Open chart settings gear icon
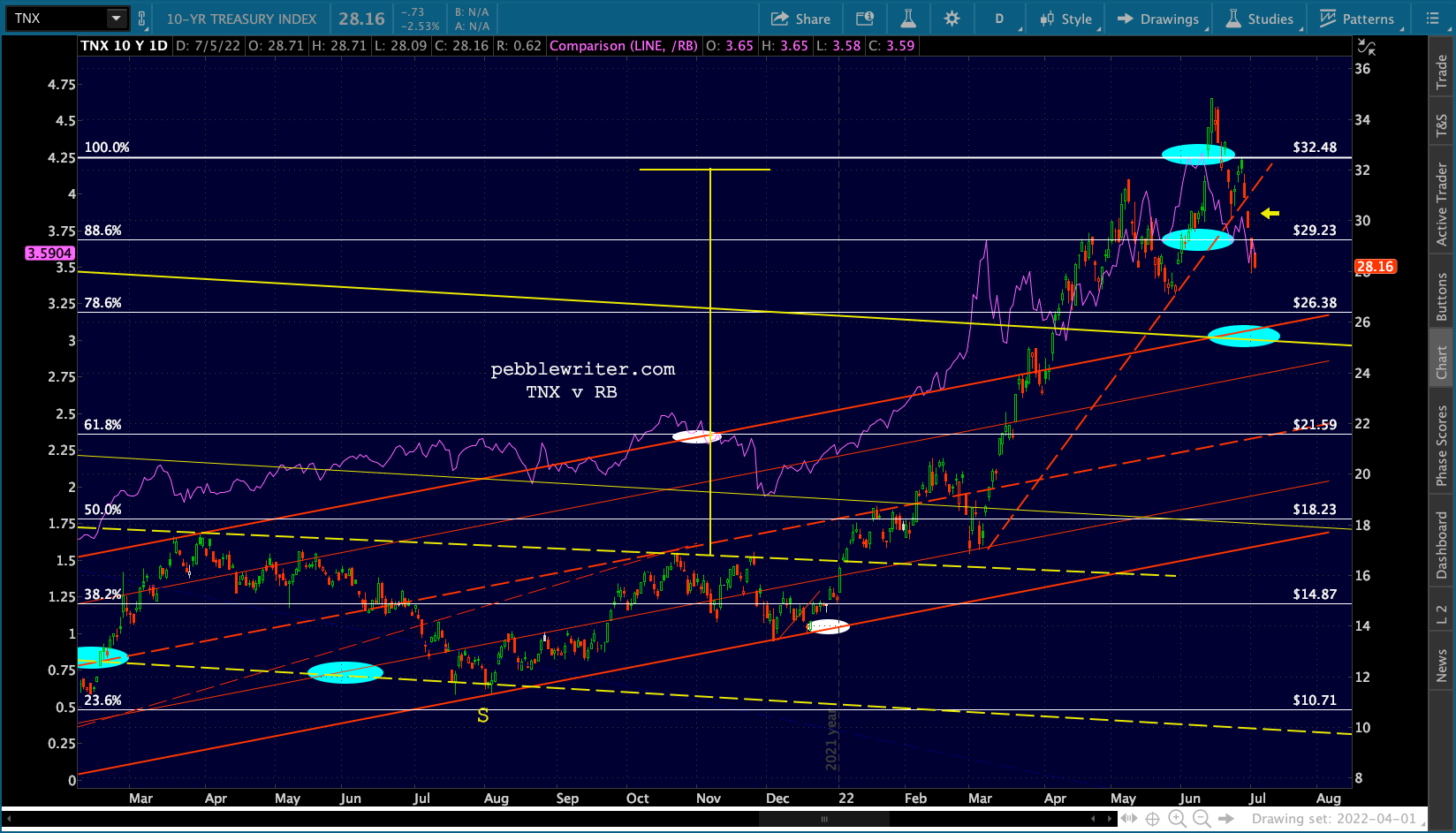The image size is (1456, 833). pyautogui.click(x=952, y=19)
